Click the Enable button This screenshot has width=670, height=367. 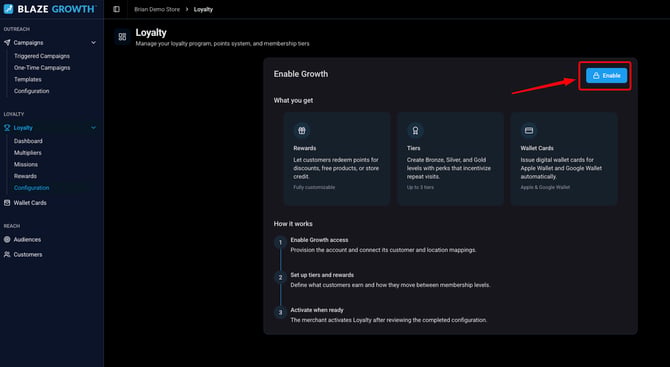(606, 76)
